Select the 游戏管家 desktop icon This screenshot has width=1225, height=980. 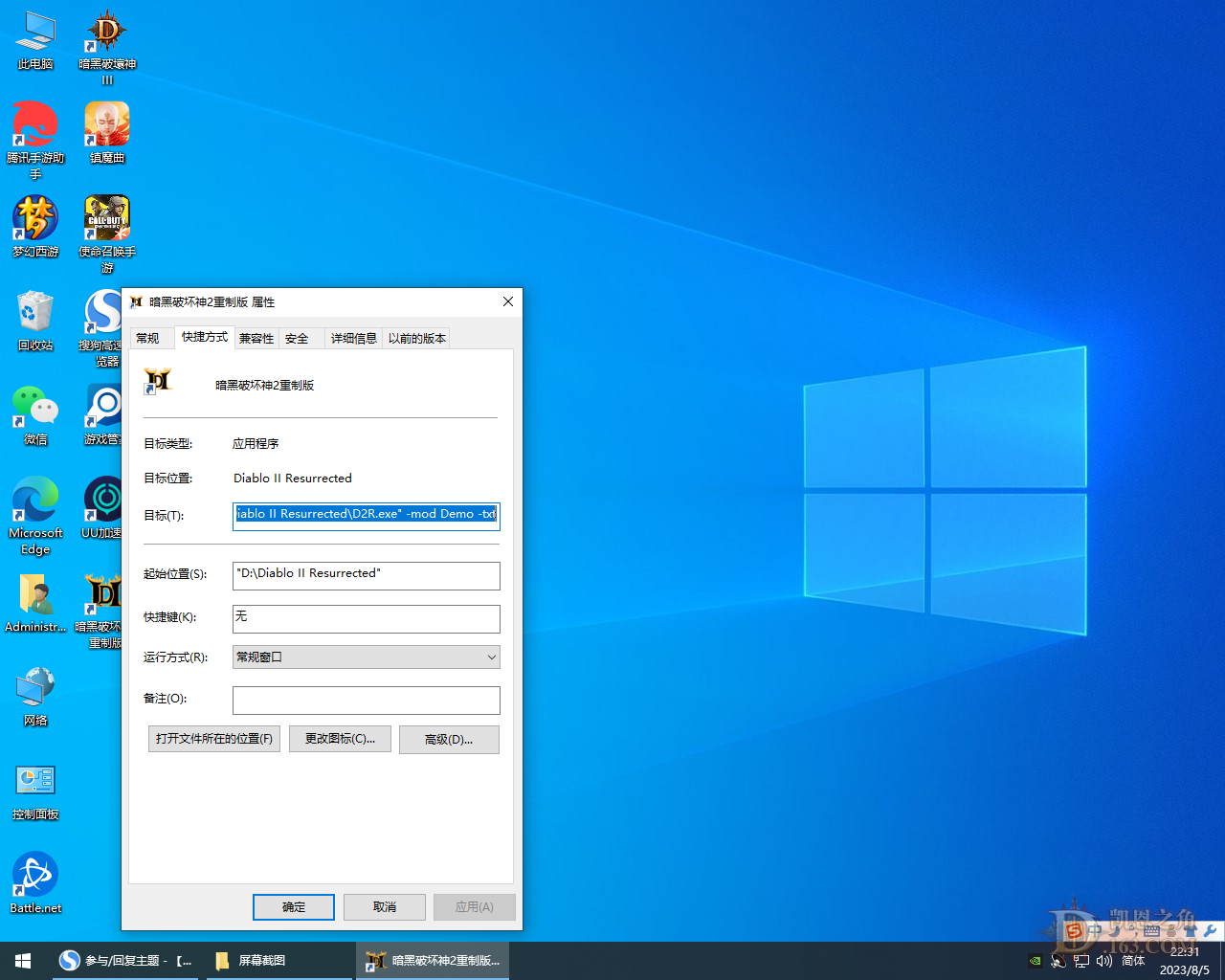tap(102, 414)
